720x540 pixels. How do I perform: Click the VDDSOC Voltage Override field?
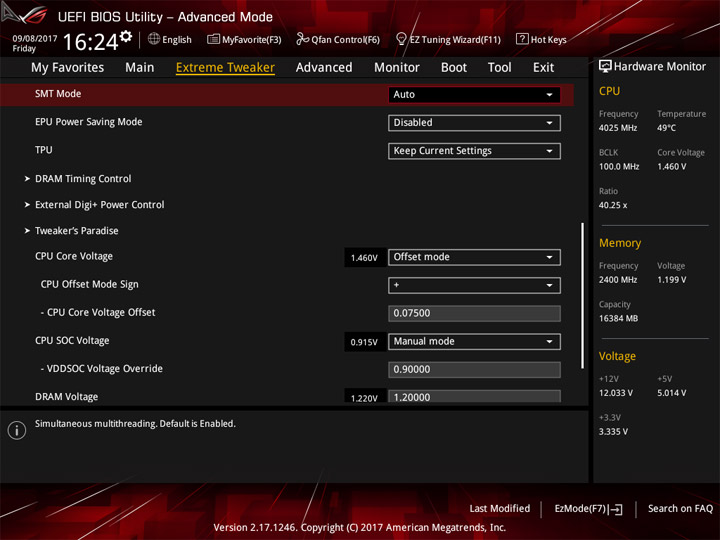[x=474, y=370]
